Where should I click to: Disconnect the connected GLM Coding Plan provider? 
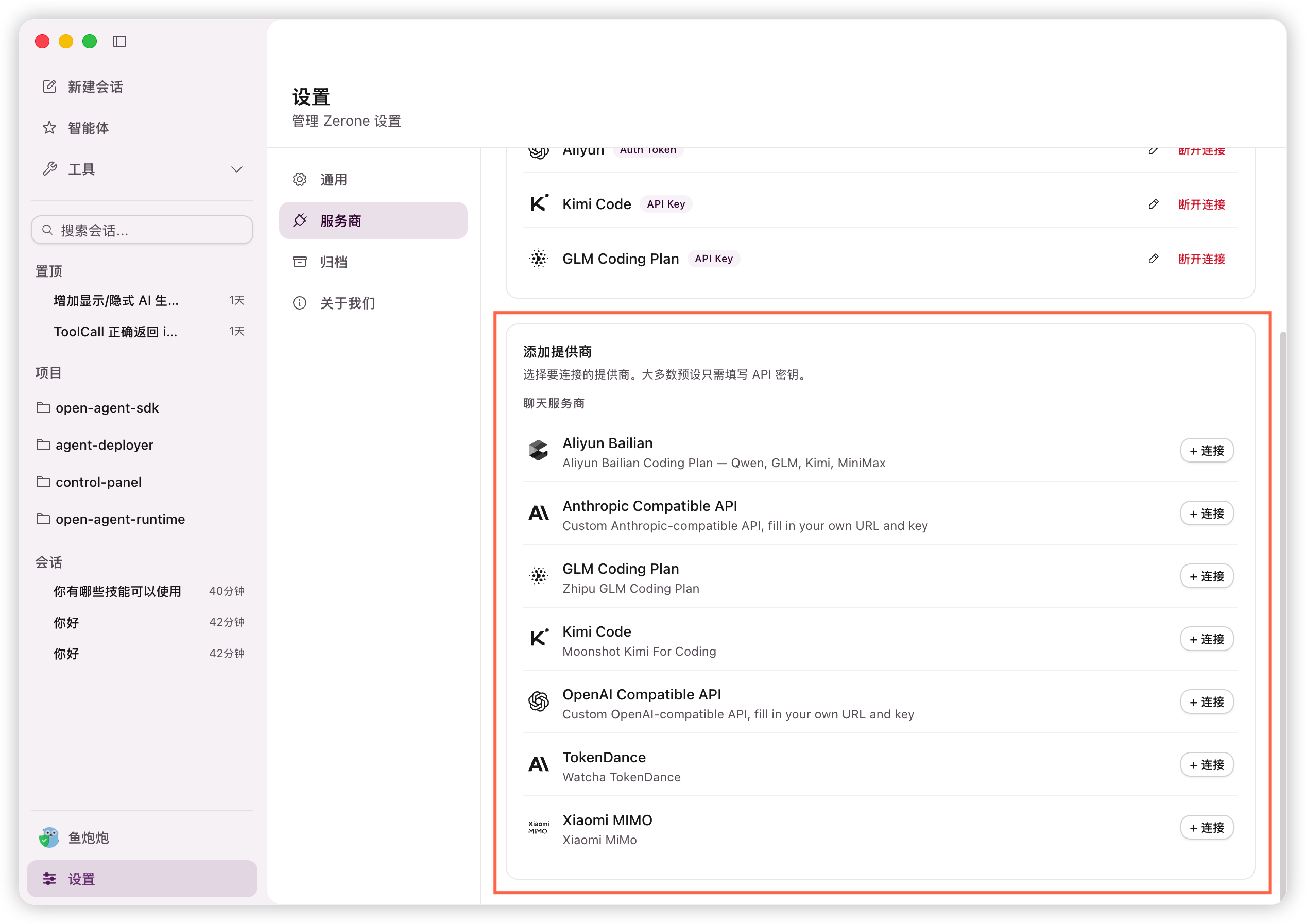pyautogui.click(x=1201, y=259)
